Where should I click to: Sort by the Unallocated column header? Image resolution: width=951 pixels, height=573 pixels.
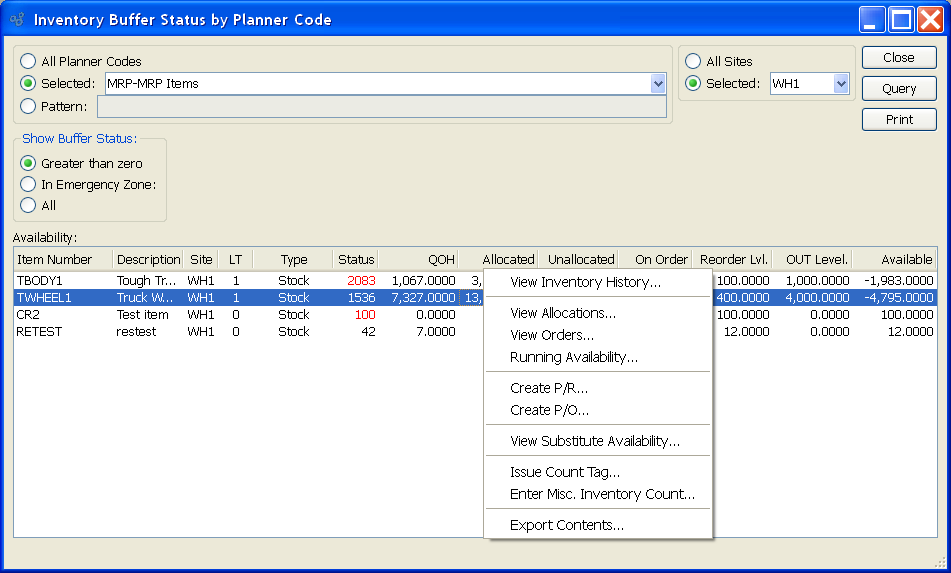coord(578,260)
